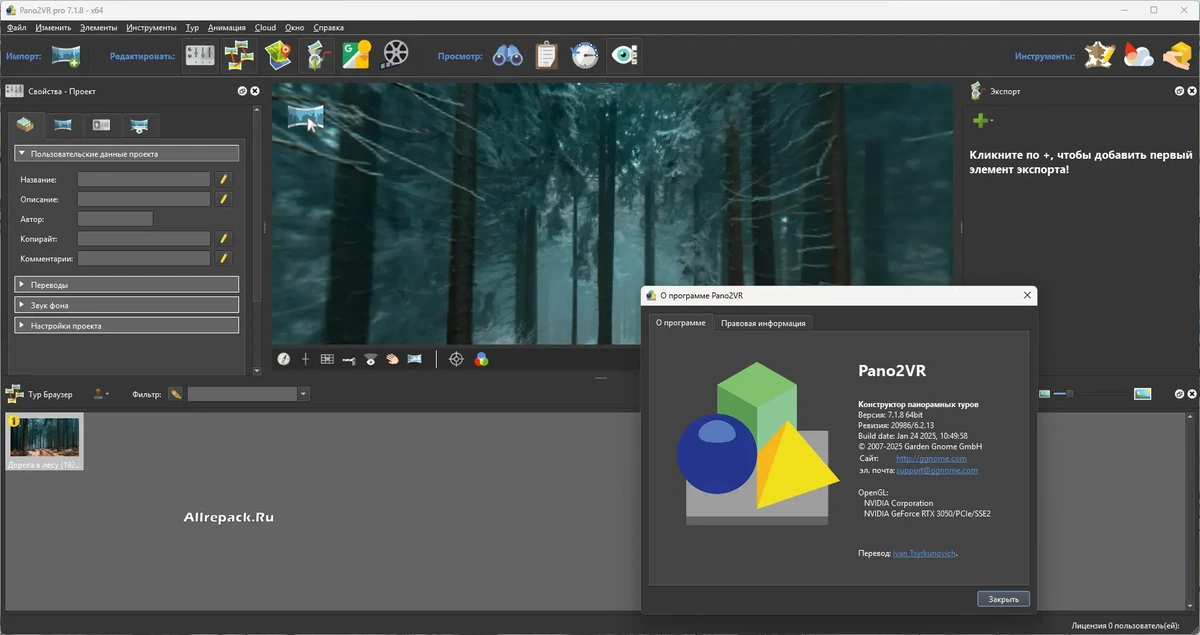The image size is (1200, 635).
Task: Select the О программе tab
Action: click(681, 322)
